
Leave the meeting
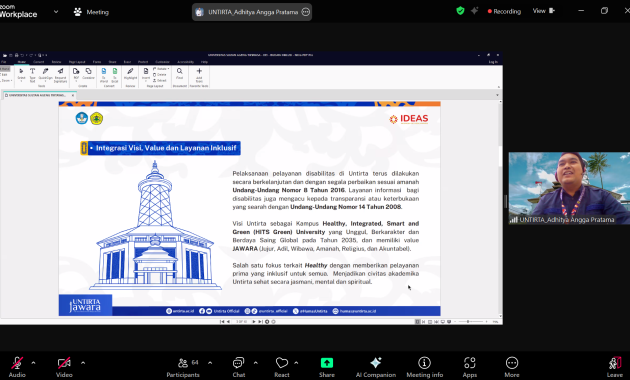615,367
